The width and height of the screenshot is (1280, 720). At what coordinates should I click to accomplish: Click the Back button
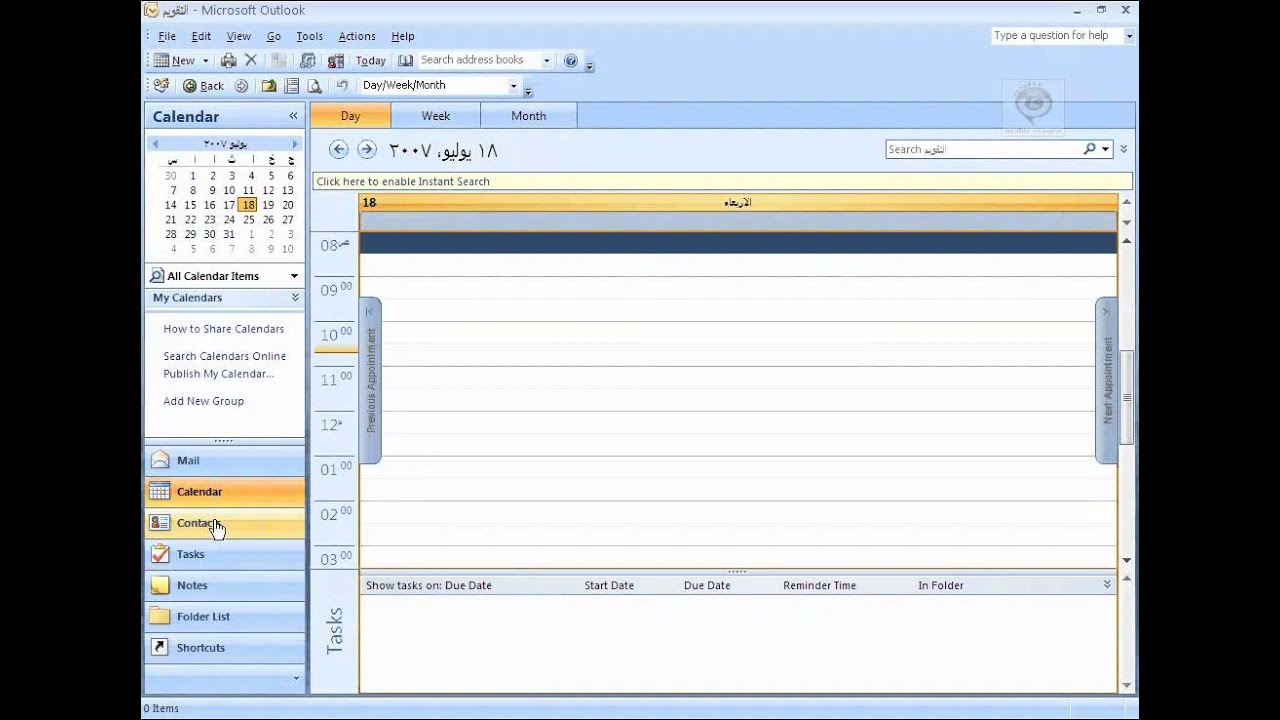click(203, 86)
